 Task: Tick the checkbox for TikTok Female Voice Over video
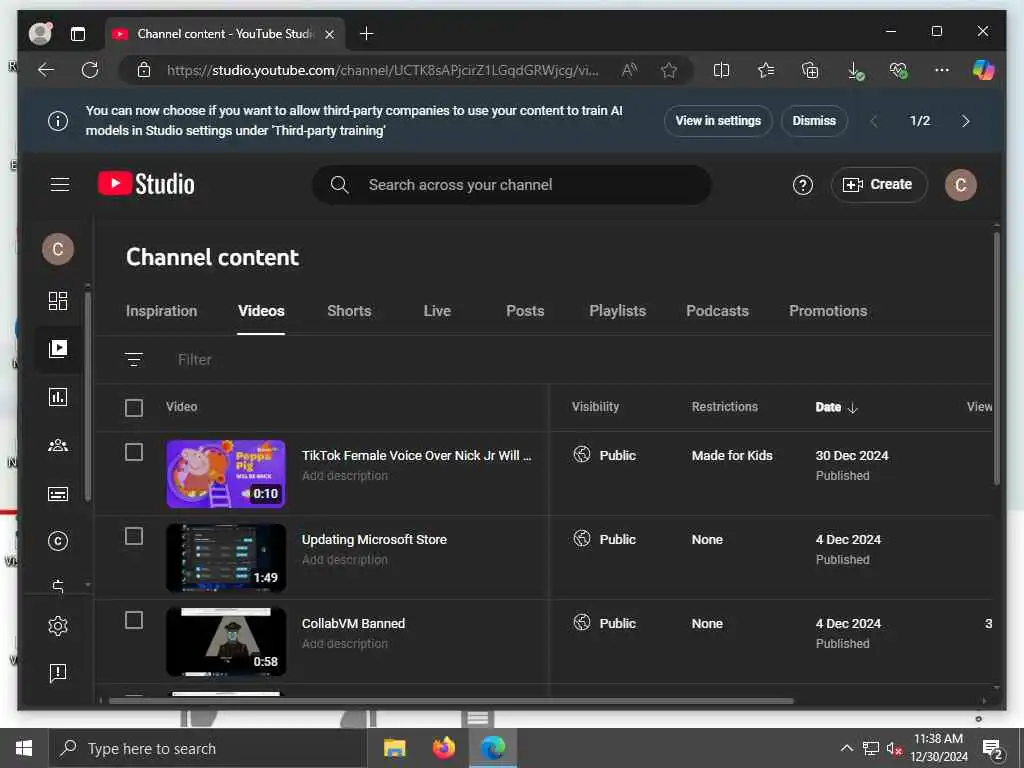134,452
